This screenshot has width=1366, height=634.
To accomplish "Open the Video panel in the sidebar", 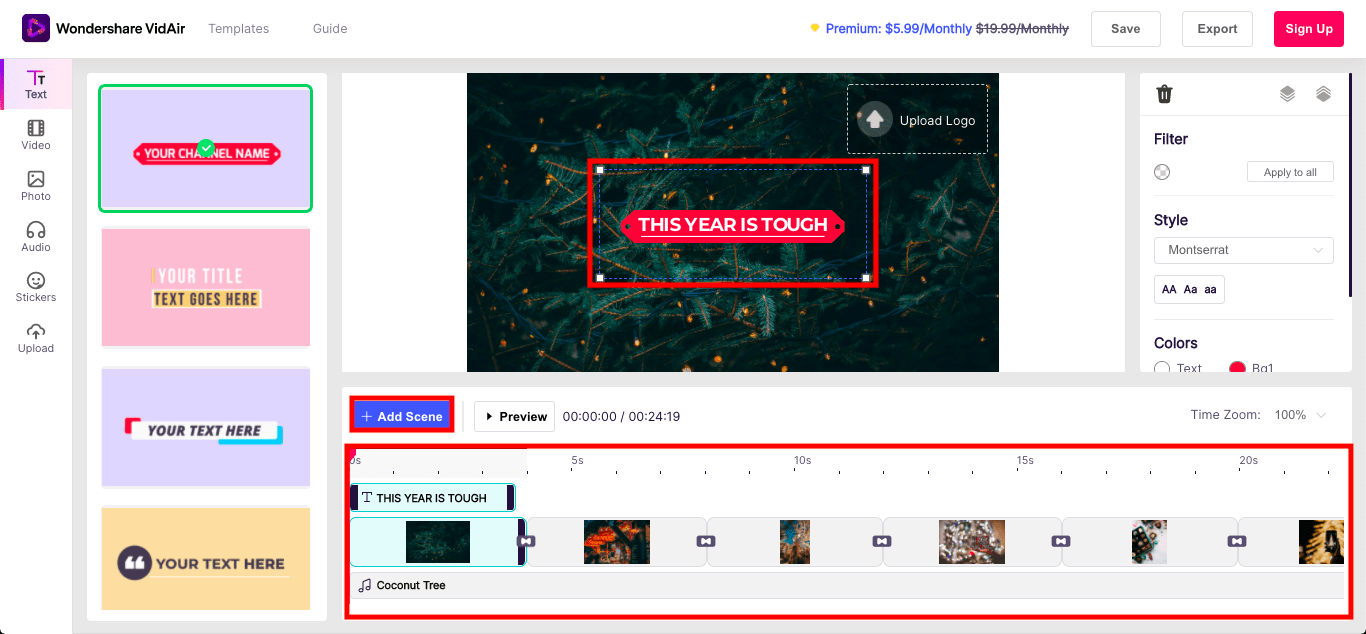I will pyautogui.click(x=36, y=135).
